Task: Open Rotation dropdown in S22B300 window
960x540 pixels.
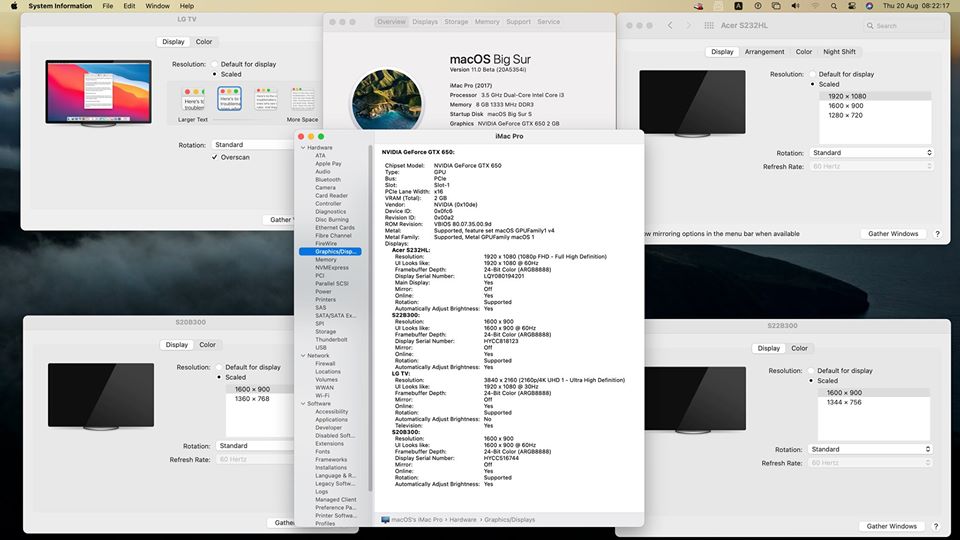Action: [x=870, y=449]
